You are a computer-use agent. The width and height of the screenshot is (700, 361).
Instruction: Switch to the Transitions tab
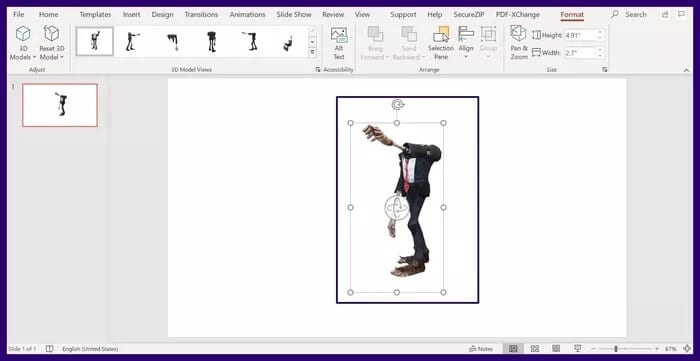(201, 14)
